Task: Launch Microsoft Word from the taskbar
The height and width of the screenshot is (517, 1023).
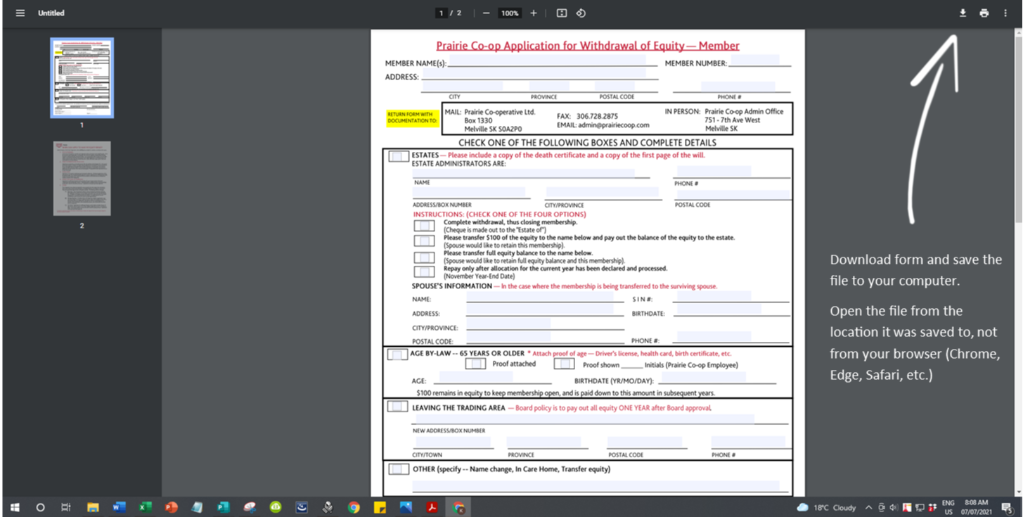Action: click(x=119, y=507)
